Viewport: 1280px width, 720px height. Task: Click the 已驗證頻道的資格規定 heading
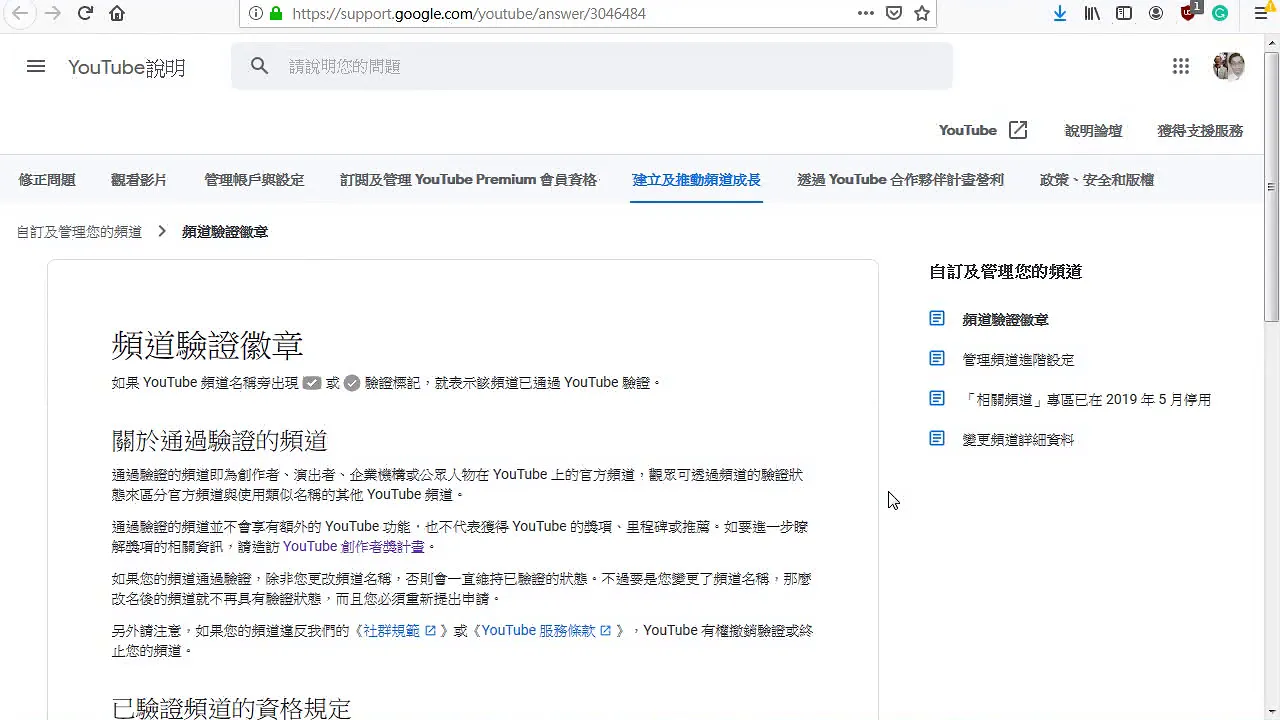click(231, 708)
